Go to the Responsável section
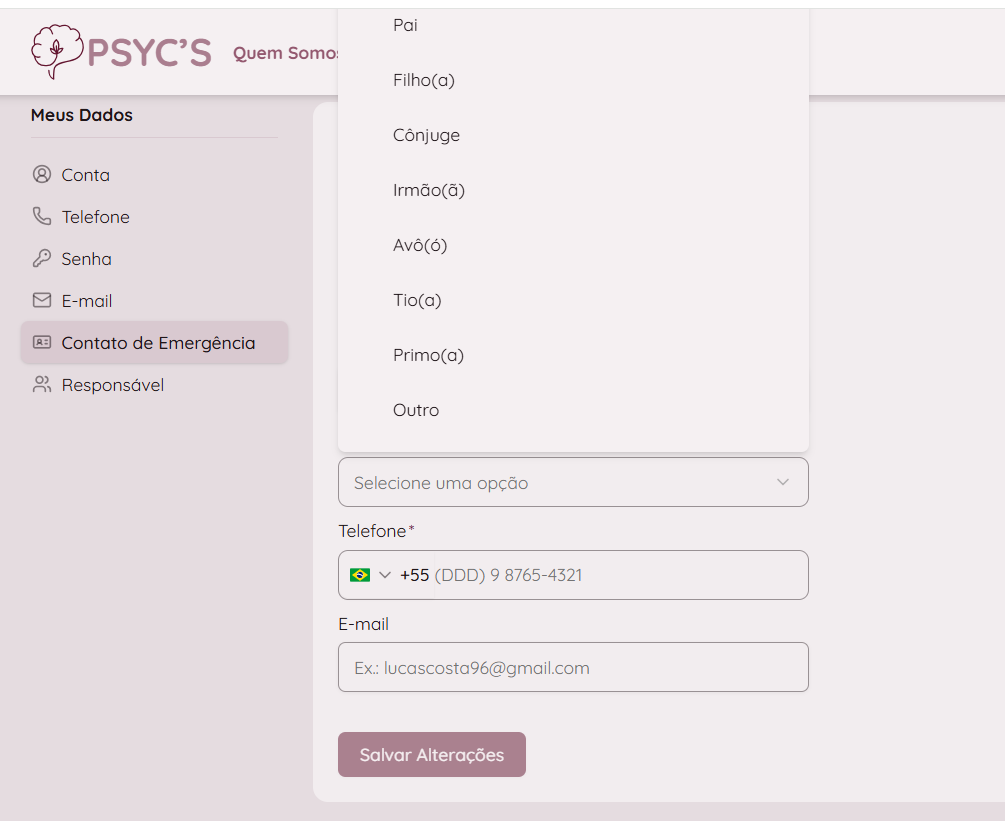 (112, 385)
